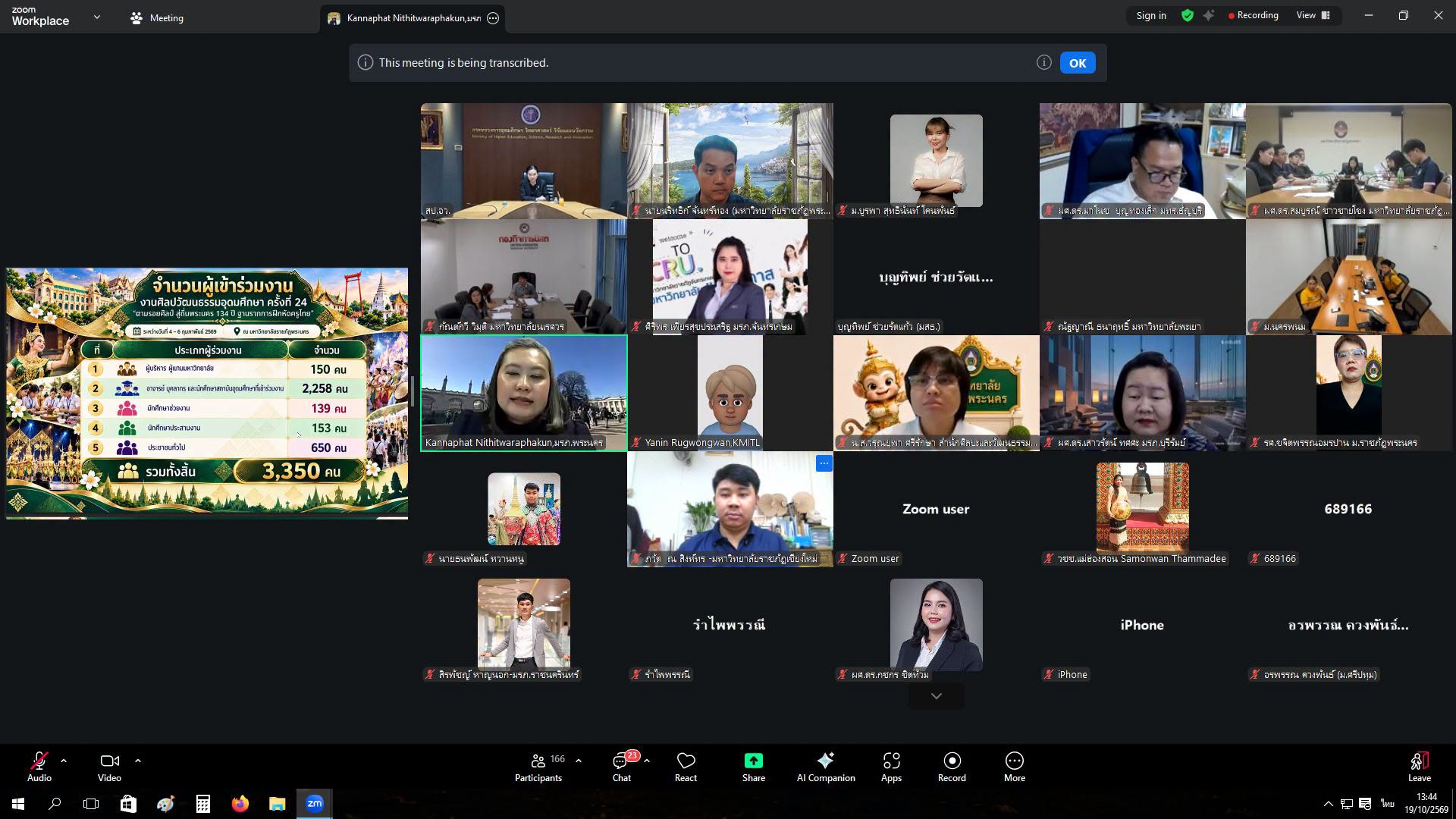Image resolution: width=1456 pixels, height=819 pixels.
Task: Start recording with the Record button
Action: pyautogui.click(x=952, y=766)
